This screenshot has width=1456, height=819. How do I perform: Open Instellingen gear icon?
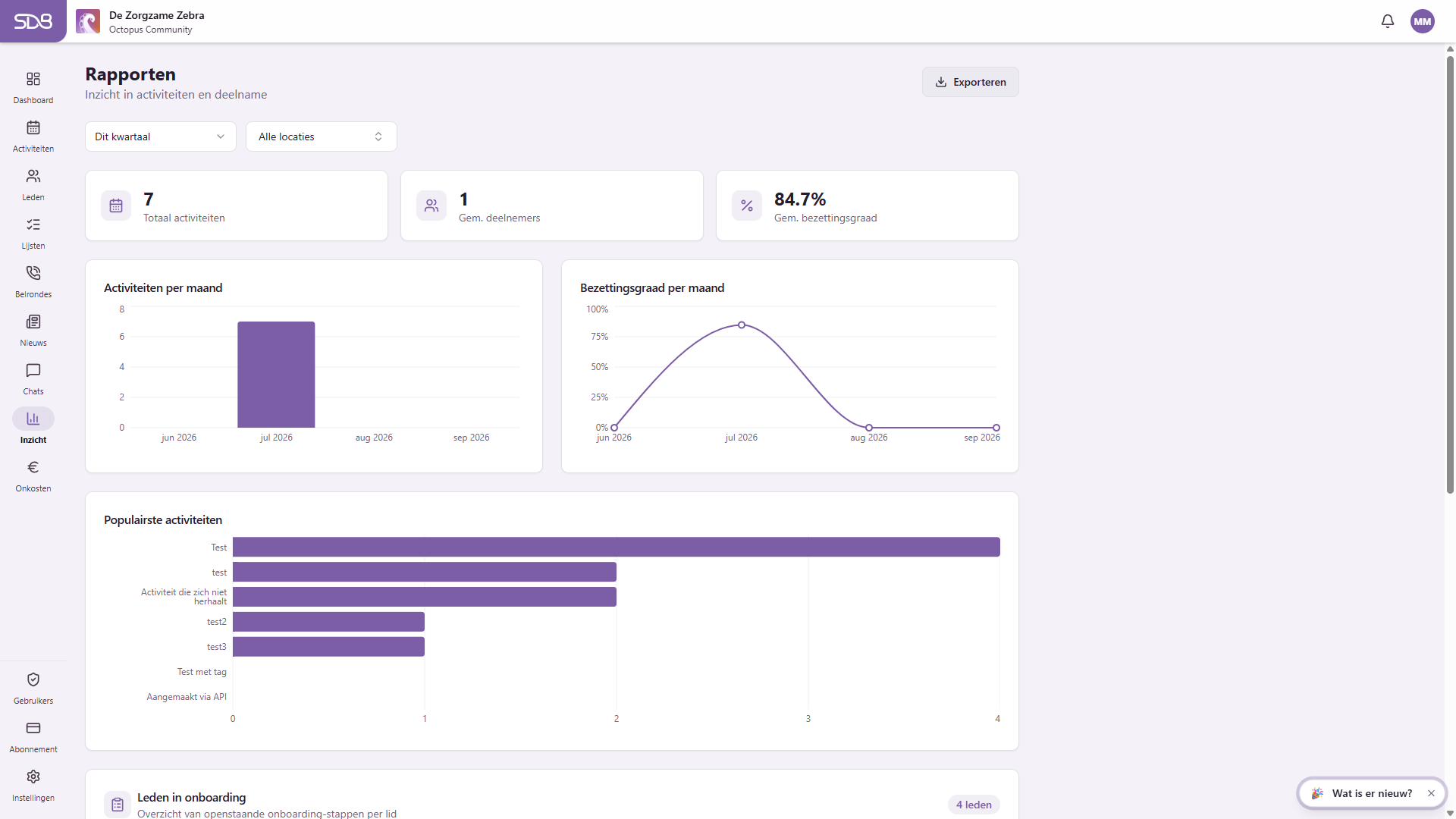tap(33, 777)
